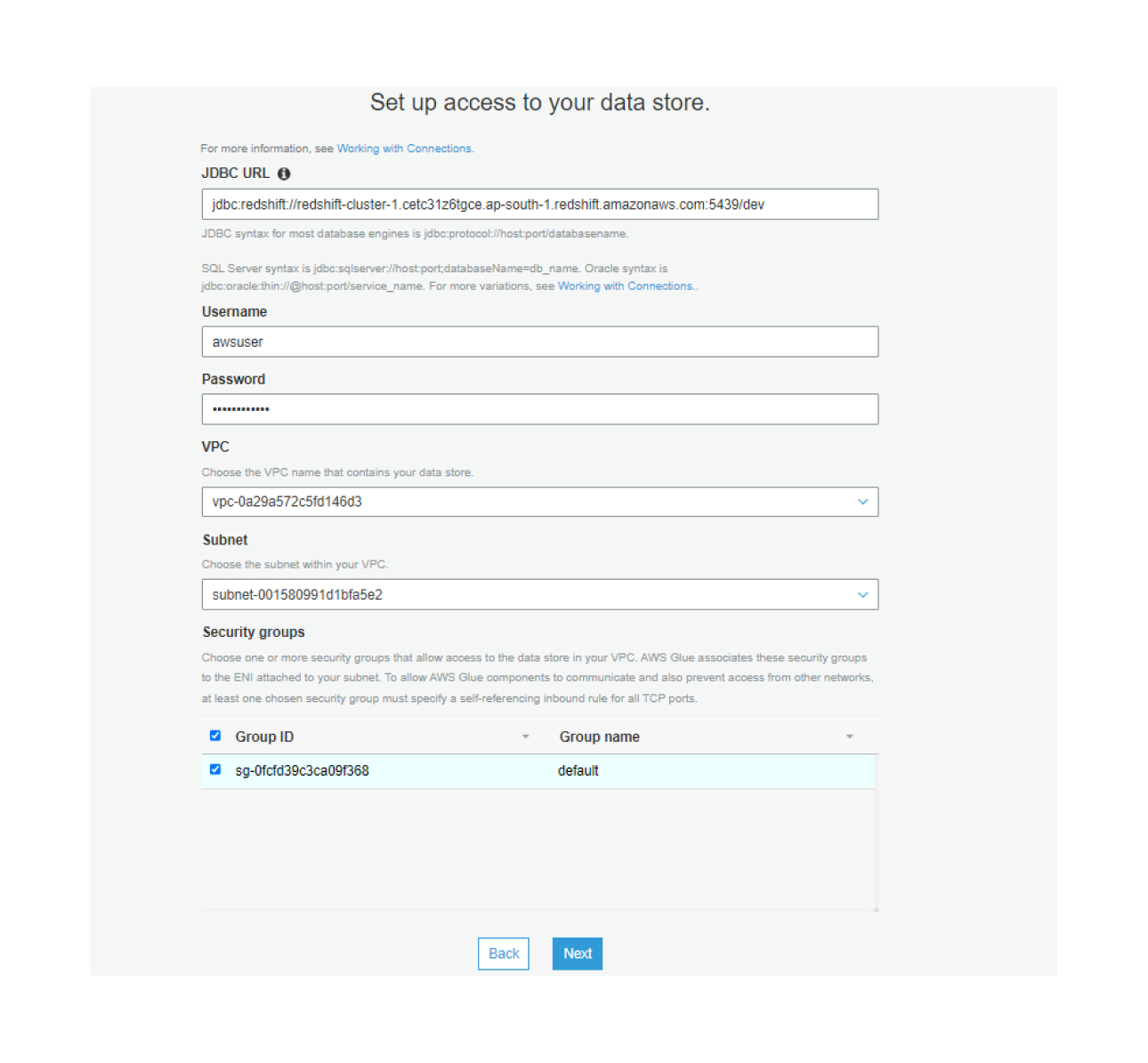Toggle the select-all security groups checkbox
This screenshot has width=1148, height=1063.
click(215, 736)
